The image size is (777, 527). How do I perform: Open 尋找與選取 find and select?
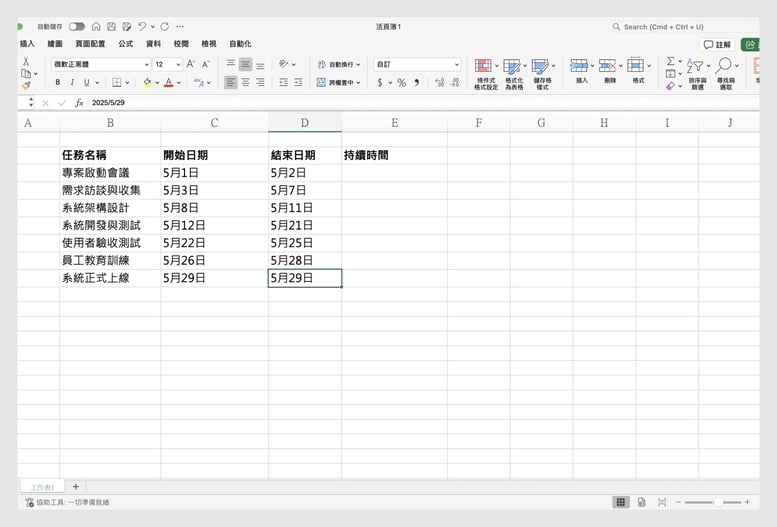coord(726,74)
